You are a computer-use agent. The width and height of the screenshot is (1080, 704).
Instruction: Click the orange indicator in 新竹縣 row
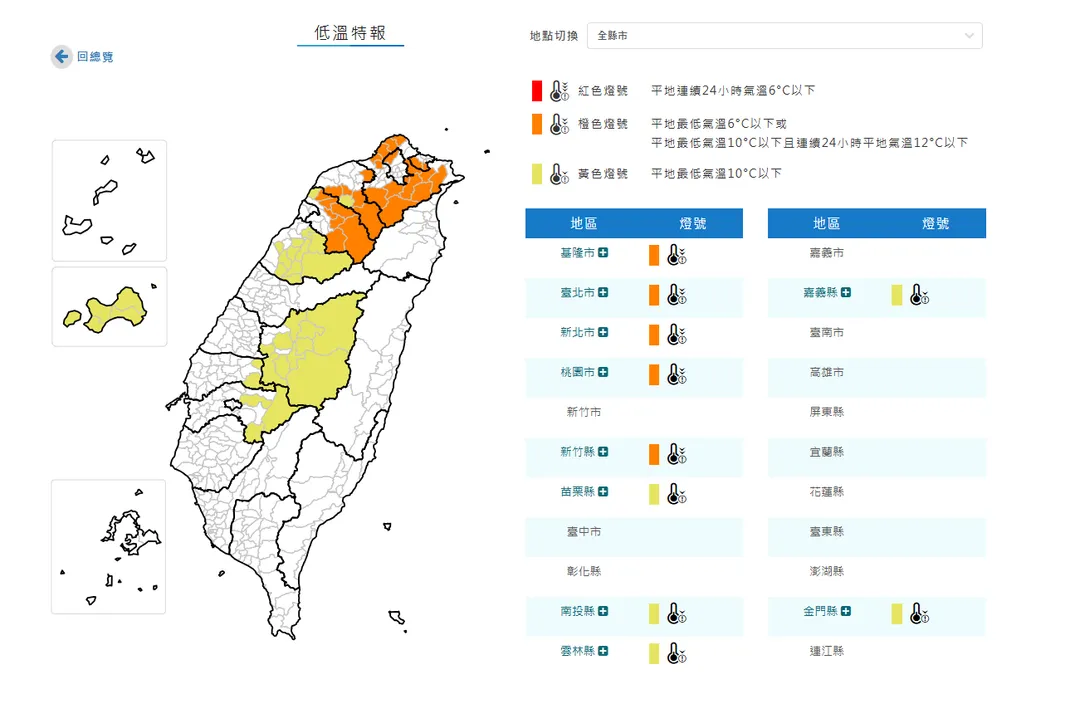pos(654,454)
